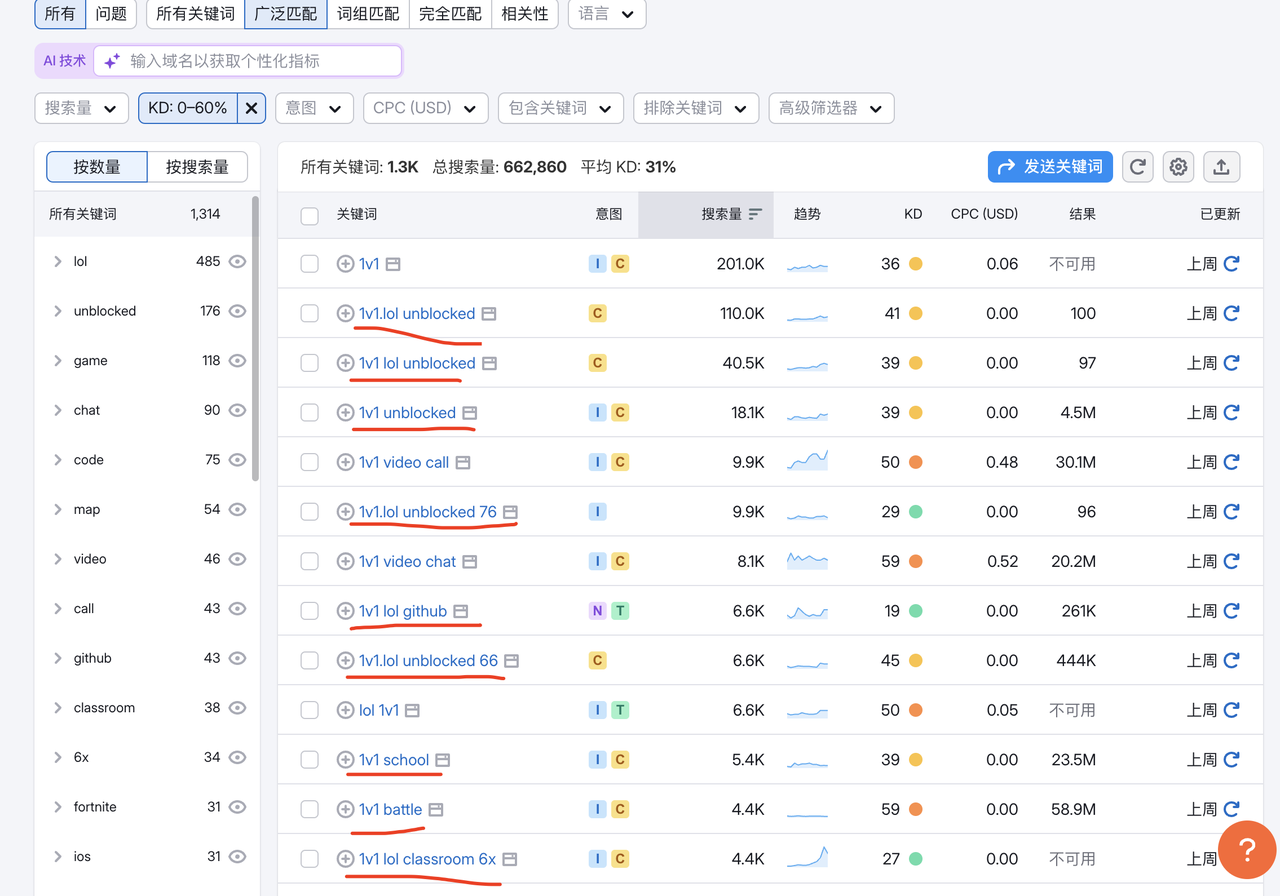Viewport: 1280px width, 896px height.
Task: Remove the KD: 0–60% filter
Action: (252, 108)
